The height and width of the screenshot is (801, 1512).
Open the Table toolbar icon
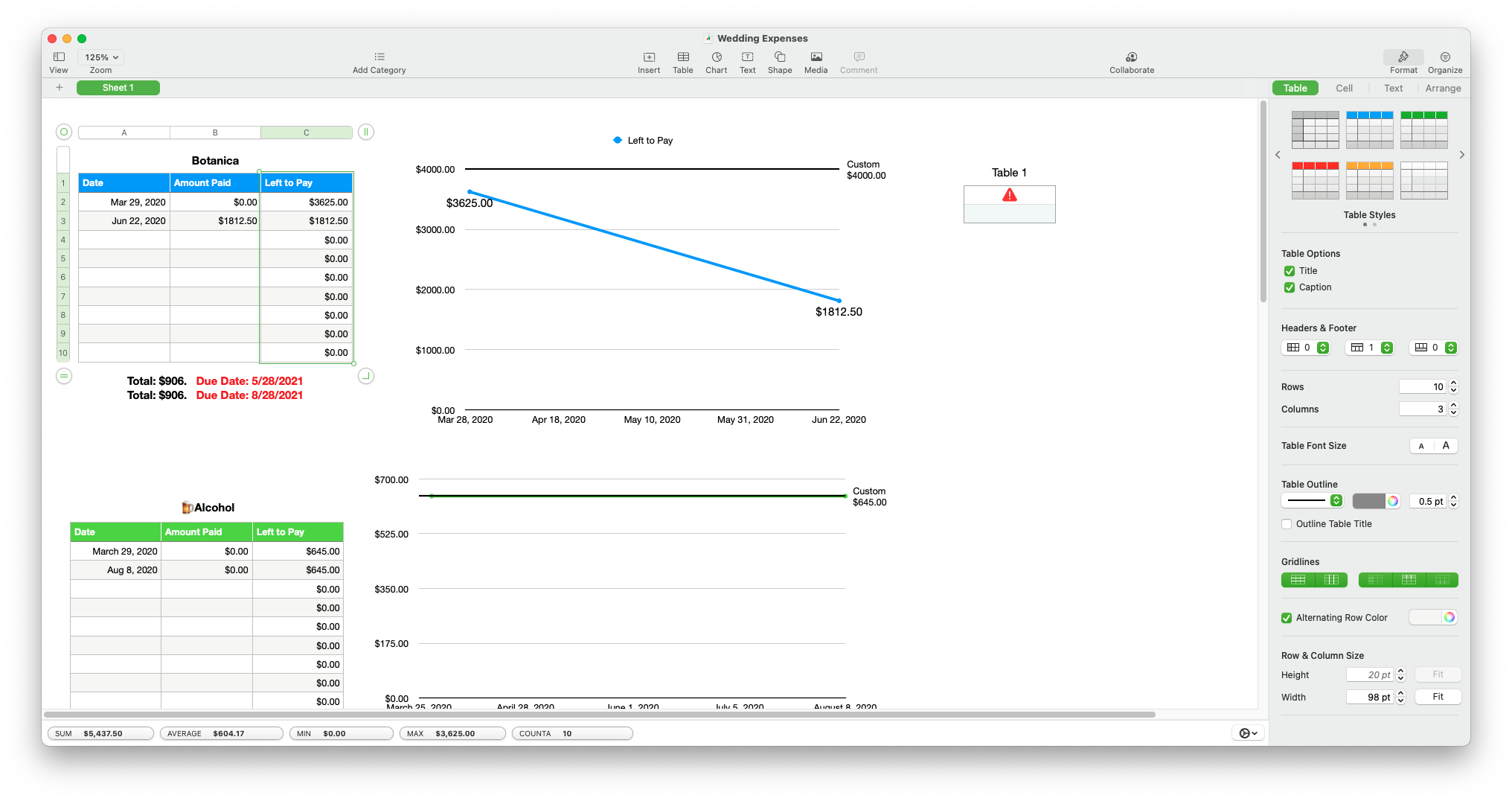tap(683, 57)
